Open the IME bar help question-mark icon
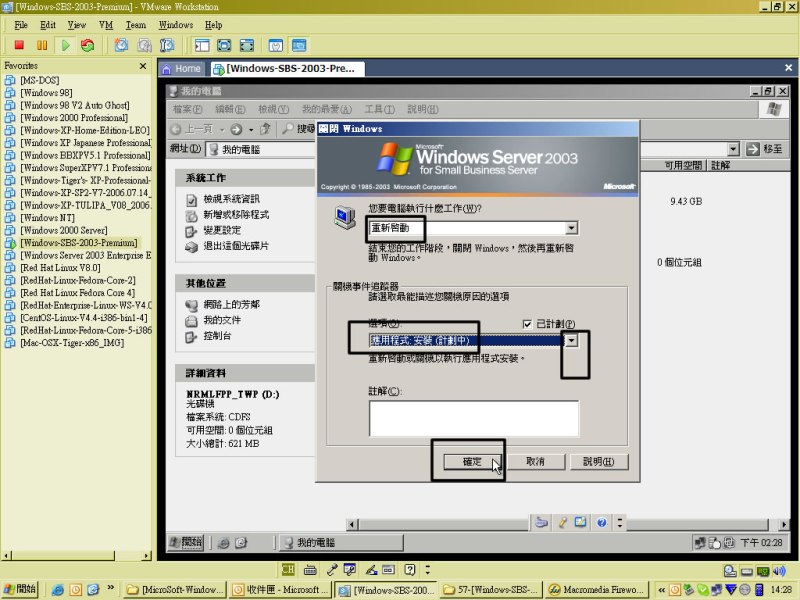 pos(410,569)
